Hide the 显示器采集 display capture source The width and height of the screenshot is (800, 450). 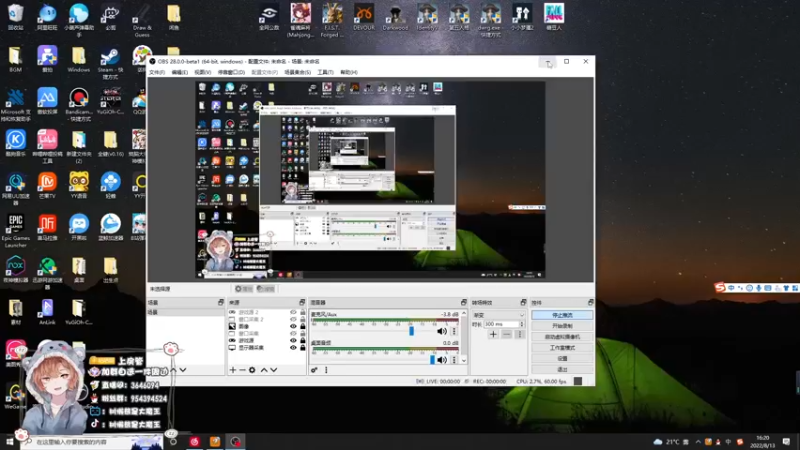pyautogui.click(x=293, y=348)
